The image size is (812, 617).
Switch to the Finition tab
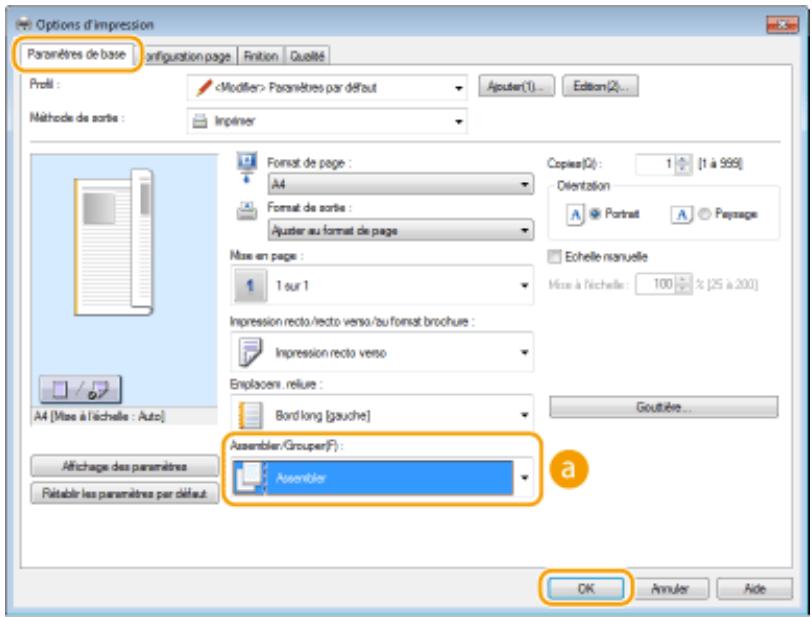(261, 56)
